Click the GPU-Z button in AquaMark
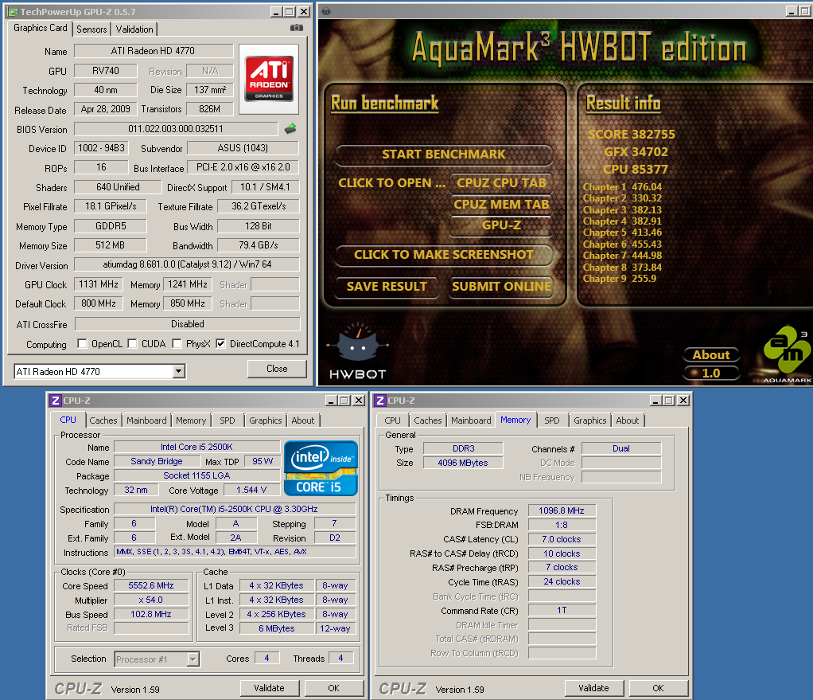Screen dimensions: 813x700 point(501,225)
